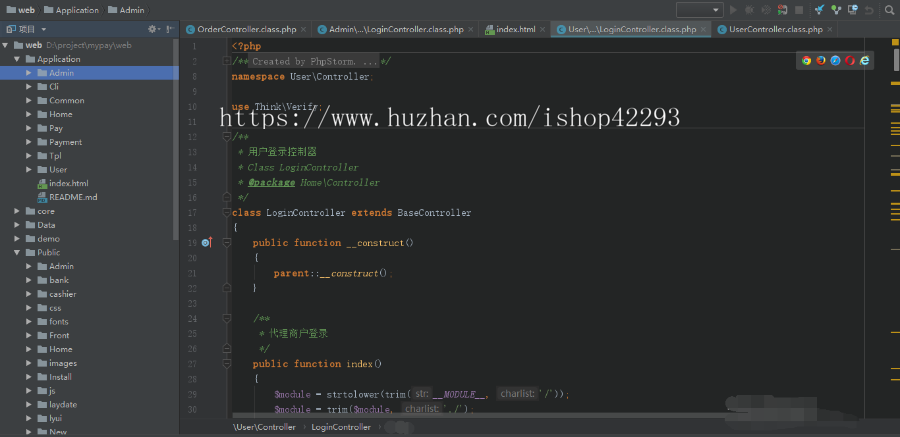This screenshot has height=437, width=900.
Task: Click the web breadcrumb in navigation bar
Action: 20,10
